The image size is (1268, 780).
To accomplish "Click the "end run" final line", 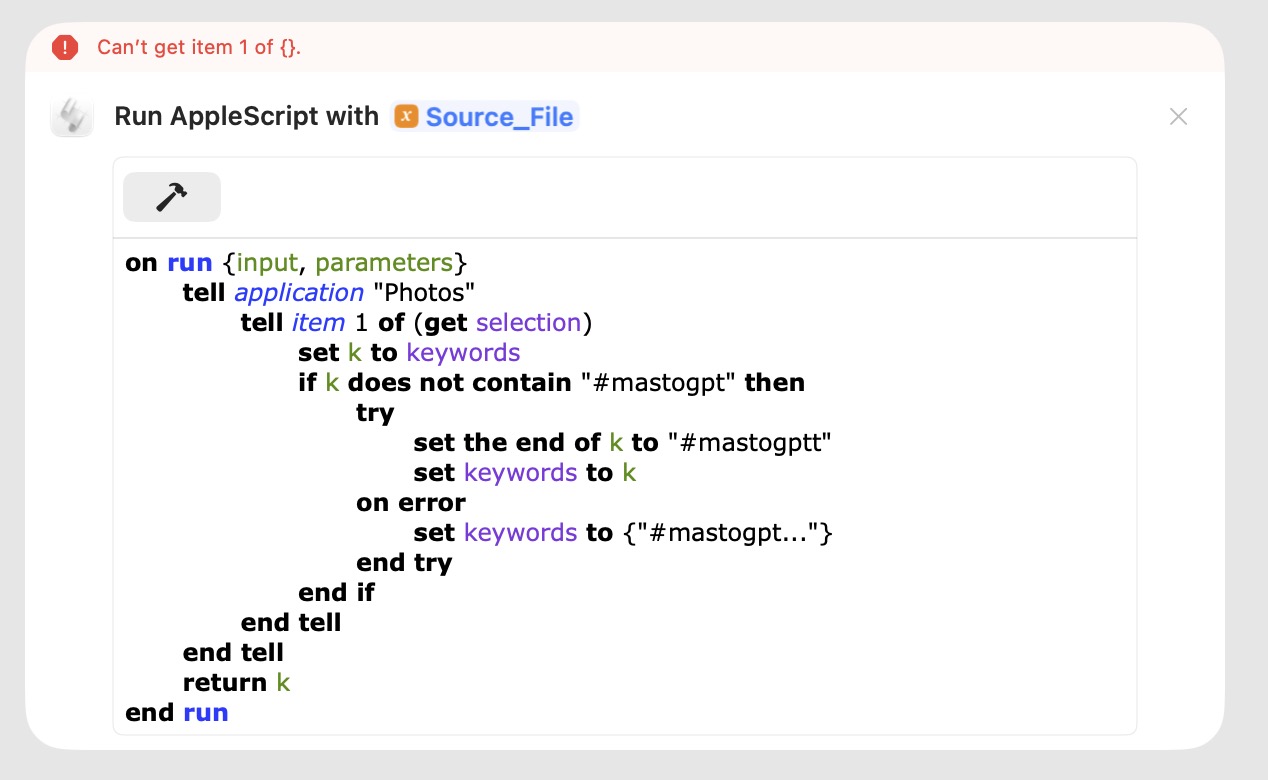I will (177, 713).
